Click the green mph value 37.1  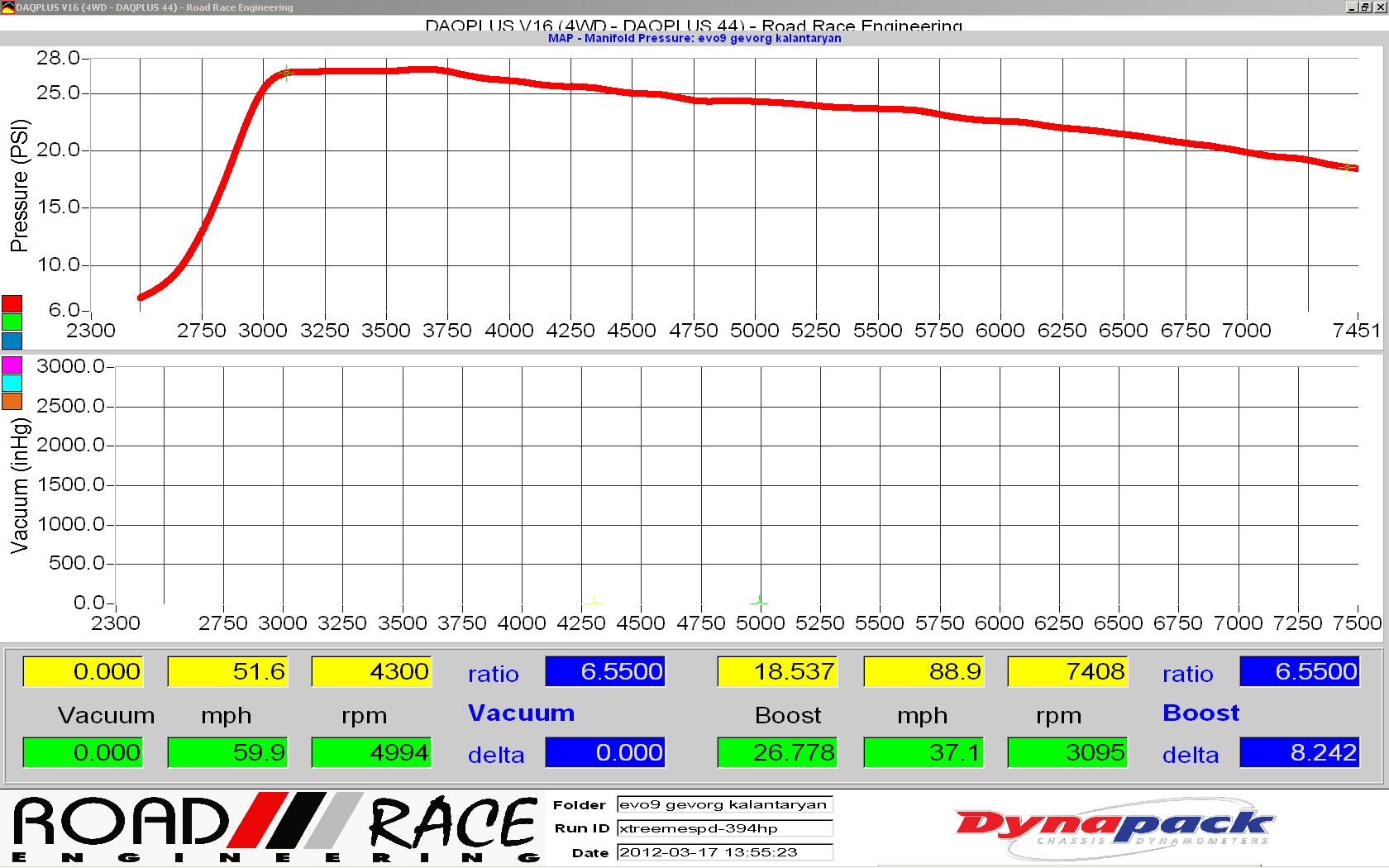pyautogui.click(x=924, y=752)
